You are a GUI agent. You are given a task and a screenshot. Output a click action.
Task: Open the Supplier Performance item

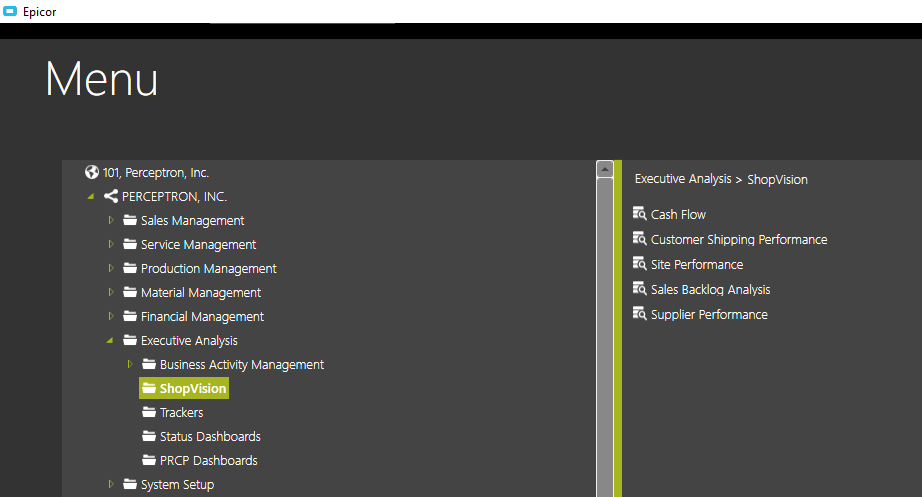pos(709,315)
